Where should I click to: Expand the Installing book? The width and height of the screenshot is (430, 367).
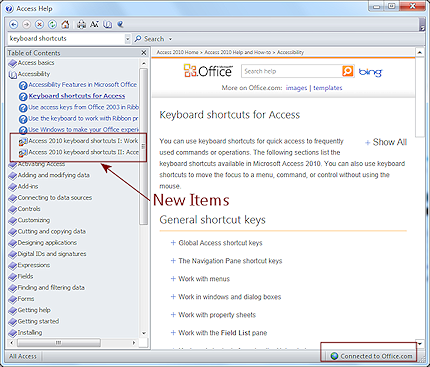[x=25, y=333]
